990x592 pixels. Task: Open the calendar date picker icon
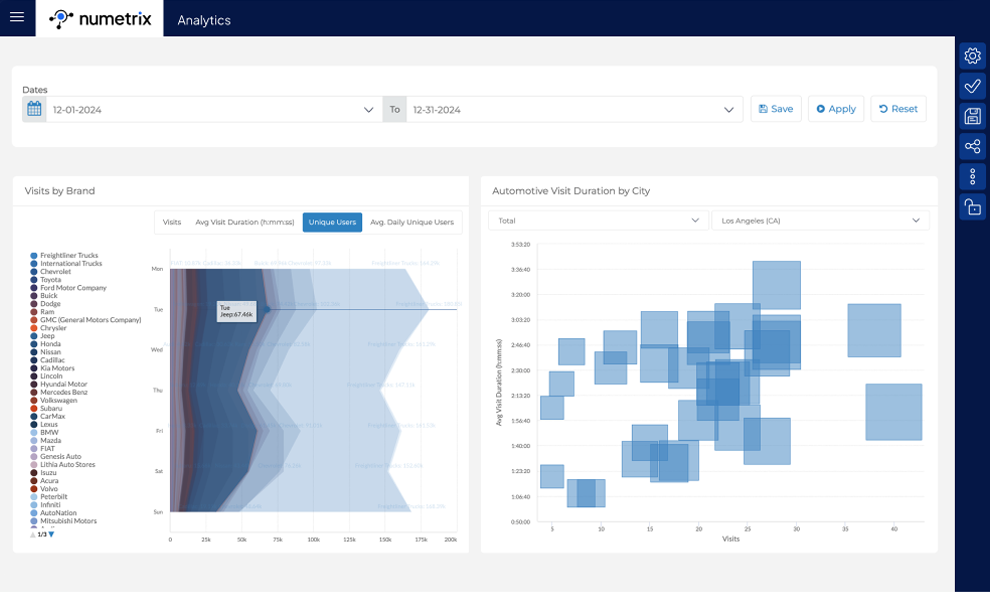click(x=34, y=109)
